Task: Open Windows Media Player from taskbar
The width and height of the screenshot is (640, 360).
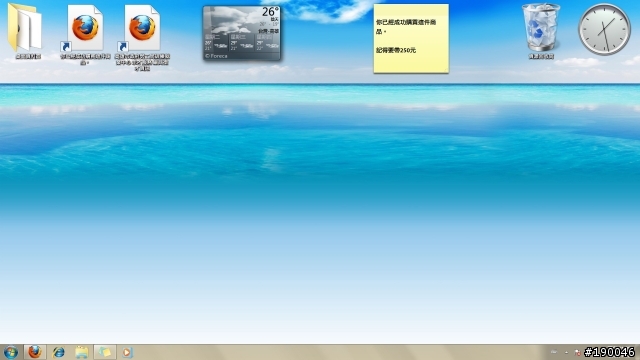Action: (x=127, y=352)
